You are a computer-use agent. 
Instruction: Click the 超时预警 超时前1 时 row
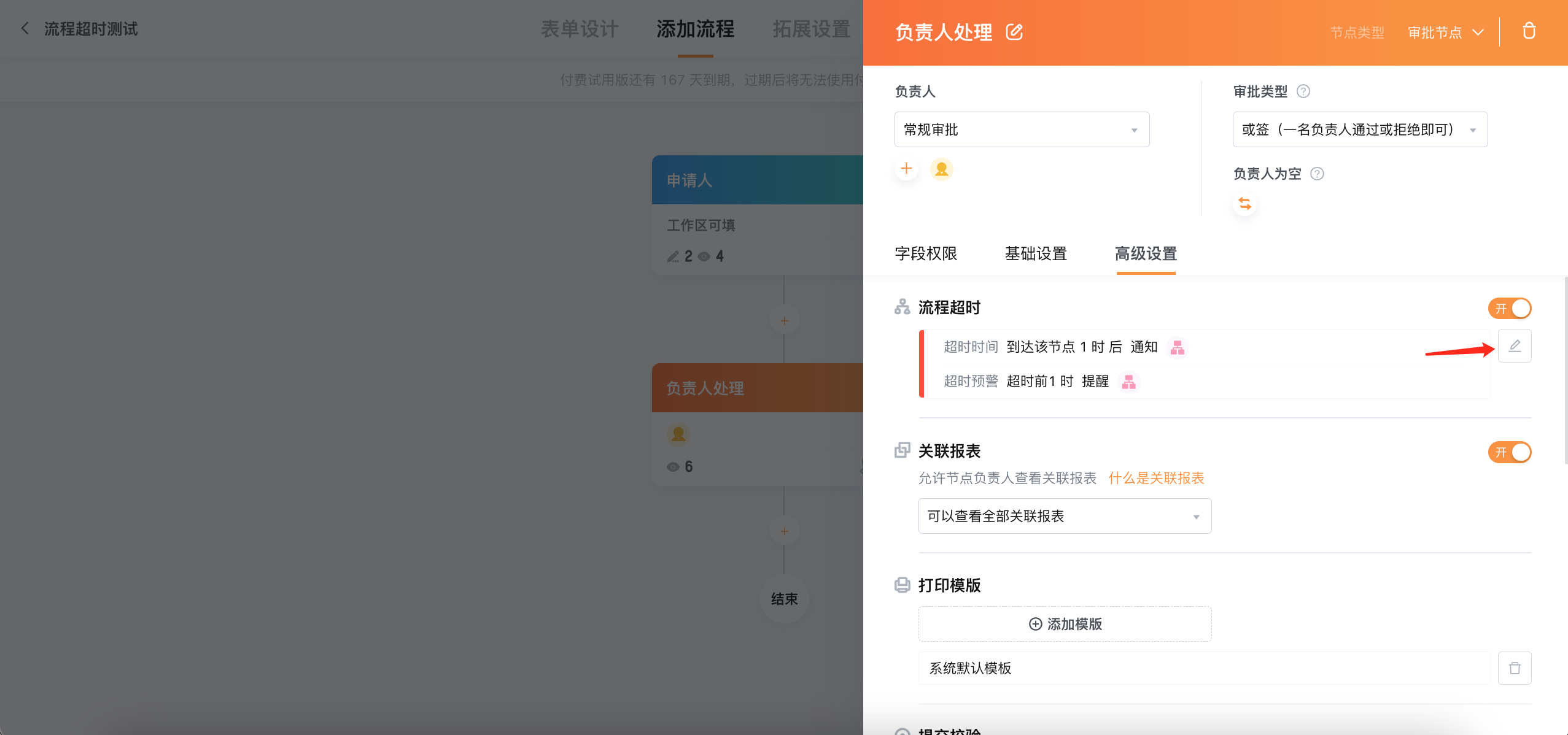click(x=1207, y=382)
